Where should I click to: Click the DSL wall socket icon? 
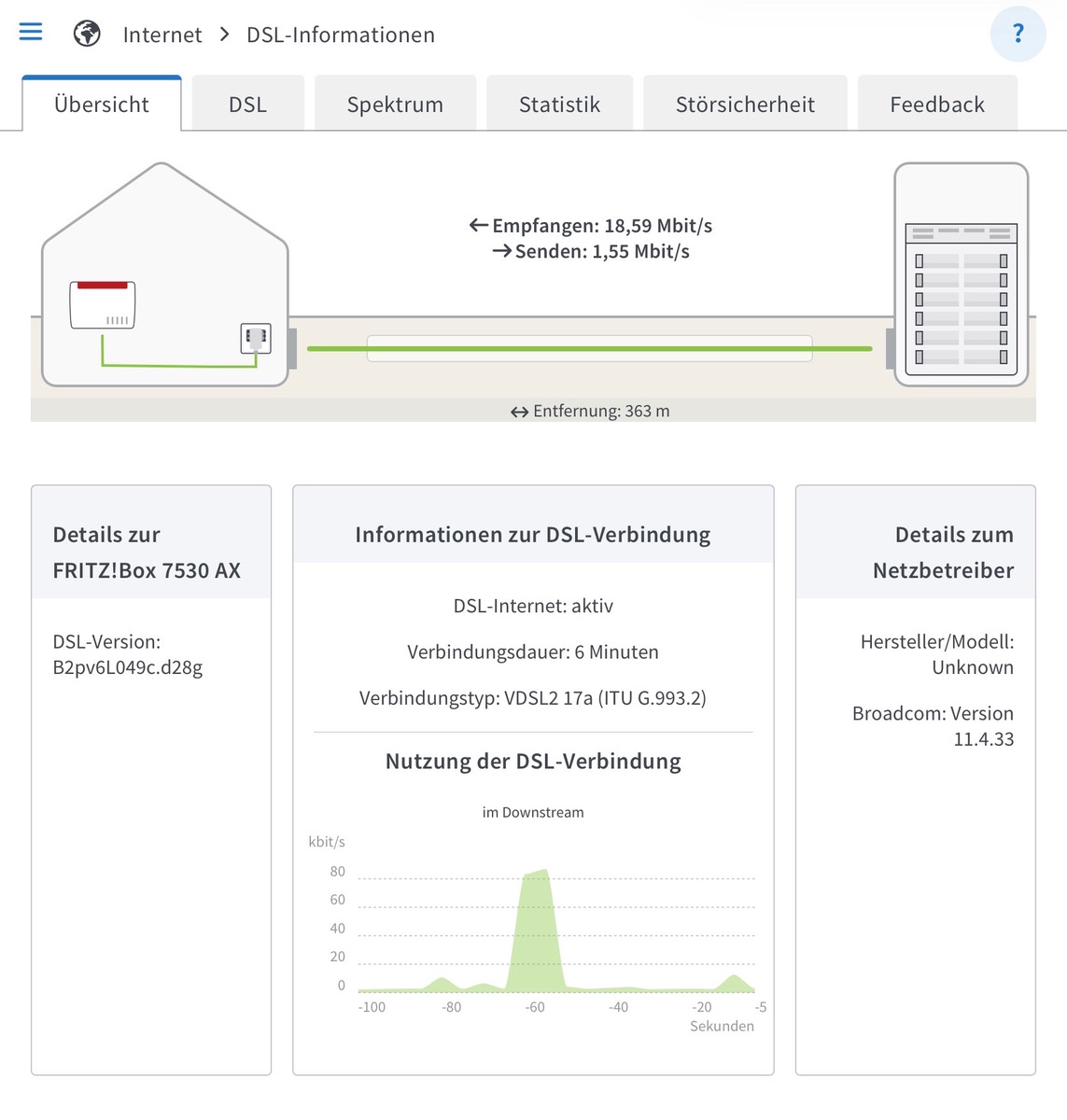pos(256,337)
